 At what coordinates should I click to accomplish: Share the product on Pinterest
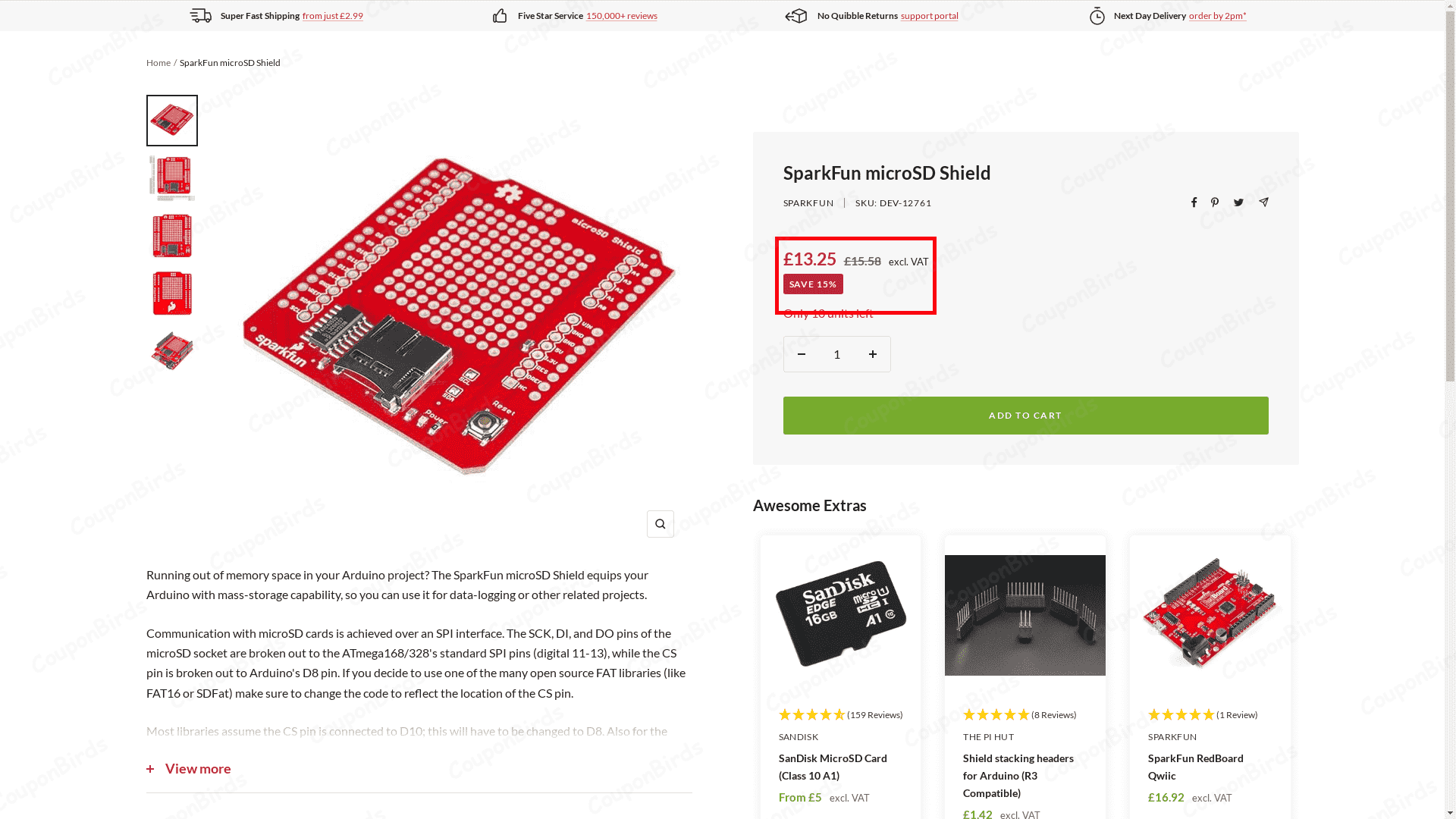point(1215,202)
